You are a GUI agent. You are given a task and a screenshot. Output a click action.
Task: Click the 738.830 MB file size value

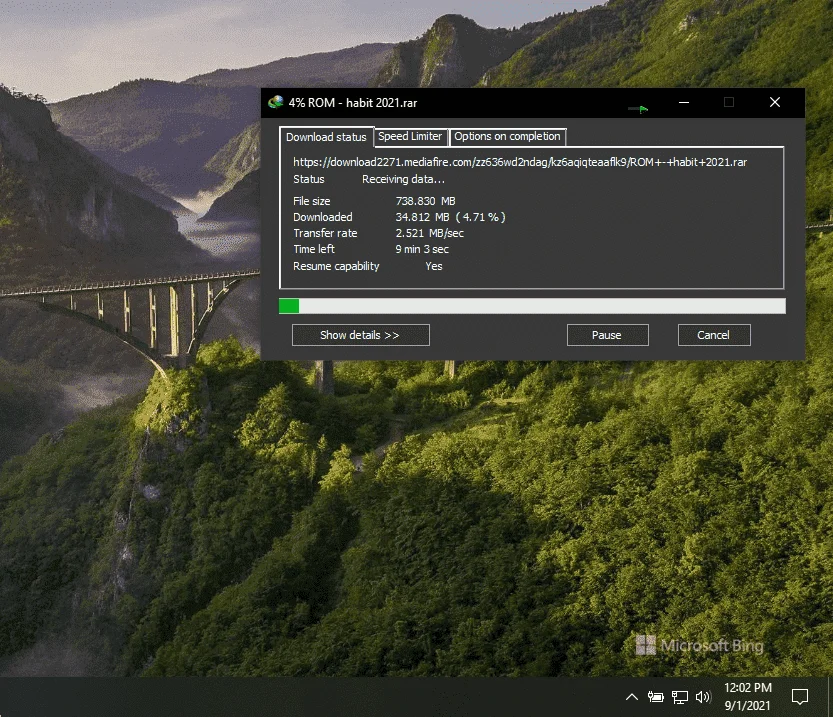pos(425,201)
